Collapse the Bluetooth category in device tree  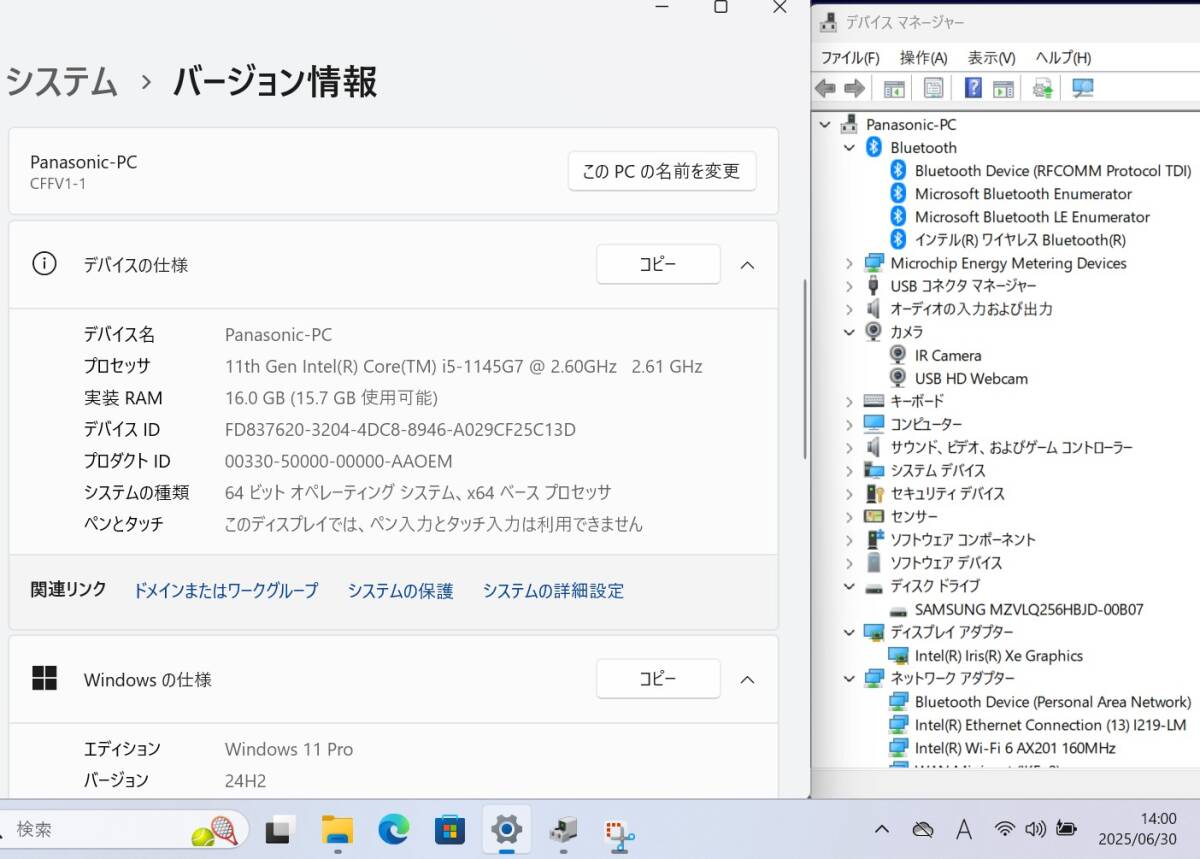click(849, 148)
